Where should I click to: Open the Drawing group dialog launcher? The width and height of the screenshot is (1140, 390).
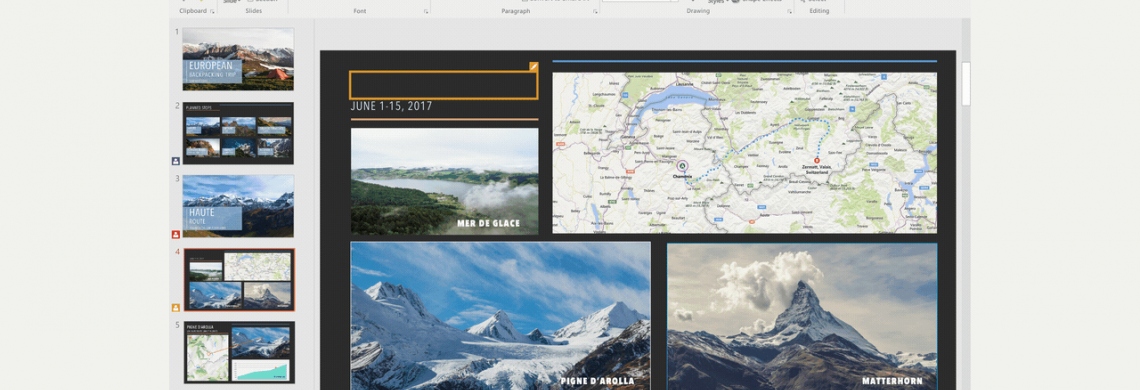[789, 12]
